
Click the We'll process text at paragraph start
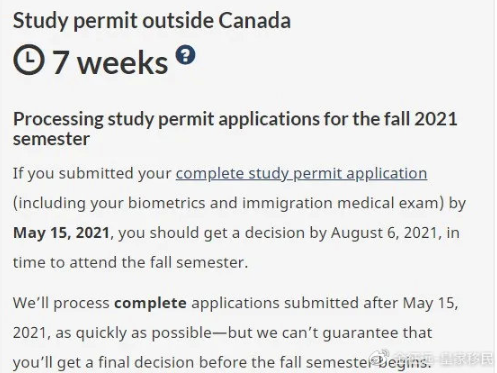pos(61,303)
